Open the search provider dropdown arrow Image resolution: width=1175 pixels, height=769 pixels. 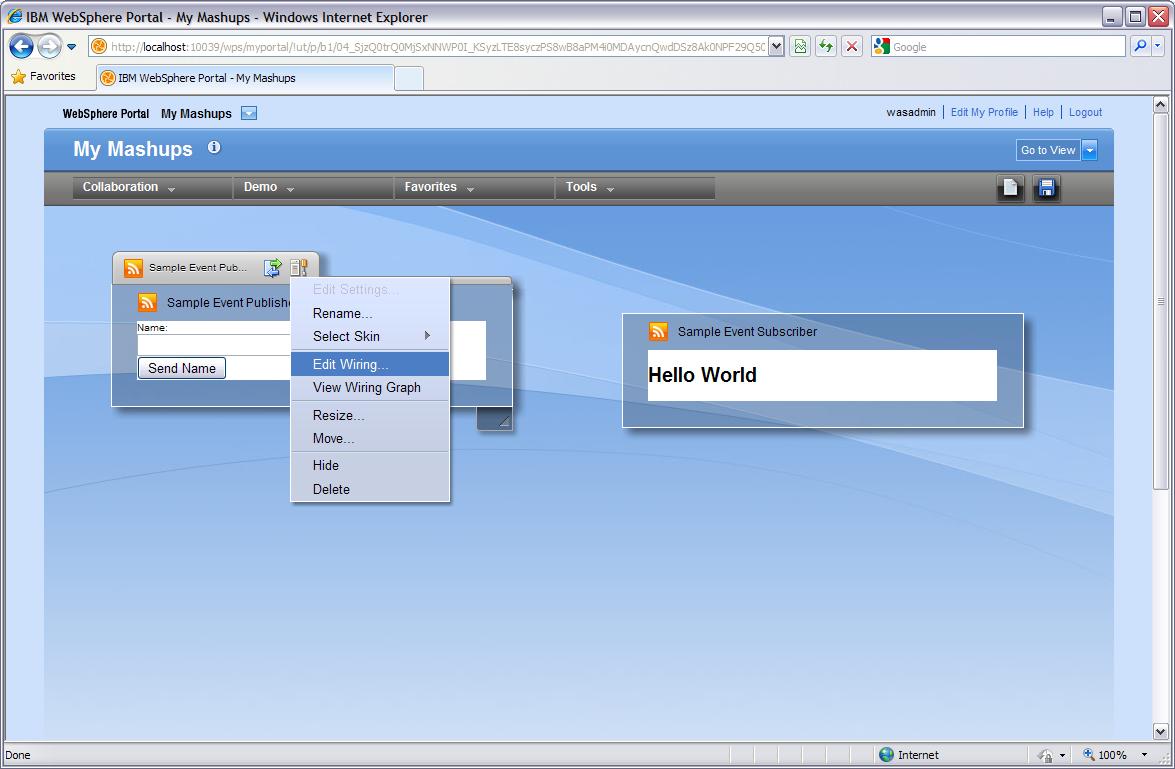pos(1158,46)
